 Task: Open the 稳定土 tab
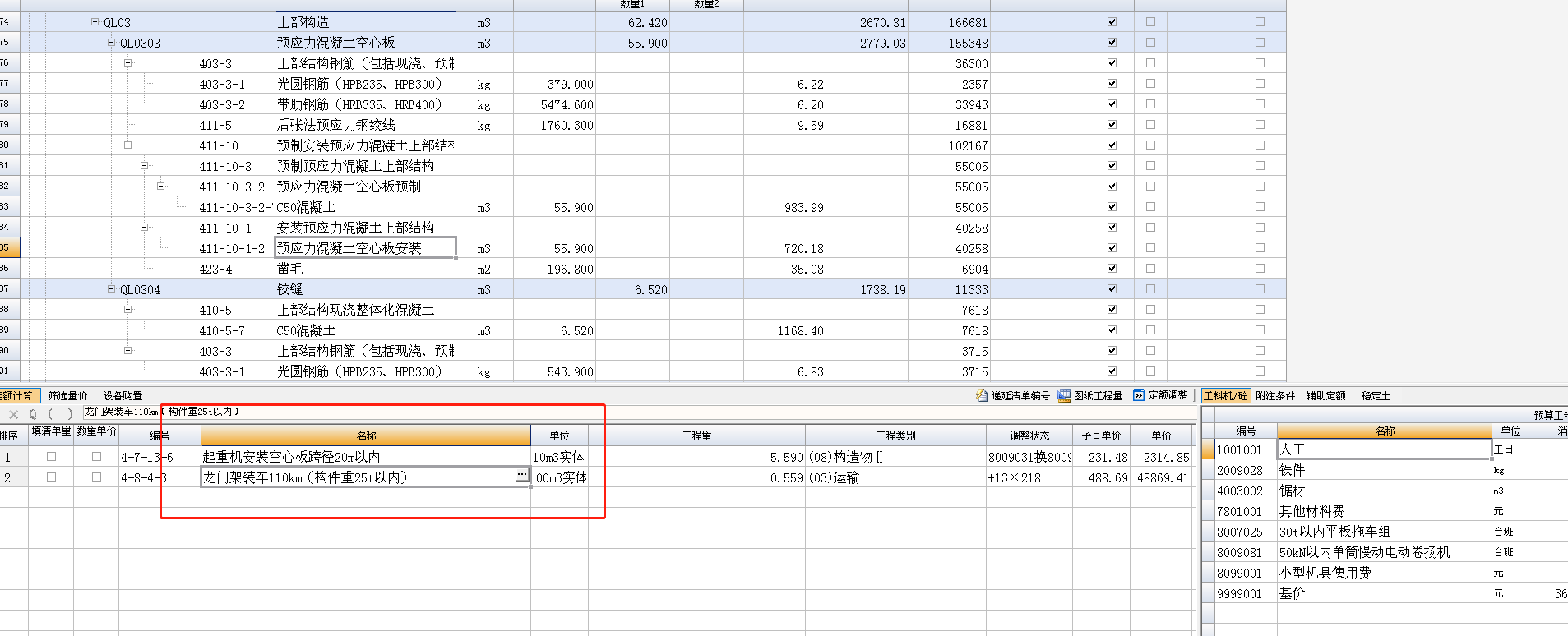1376,395
